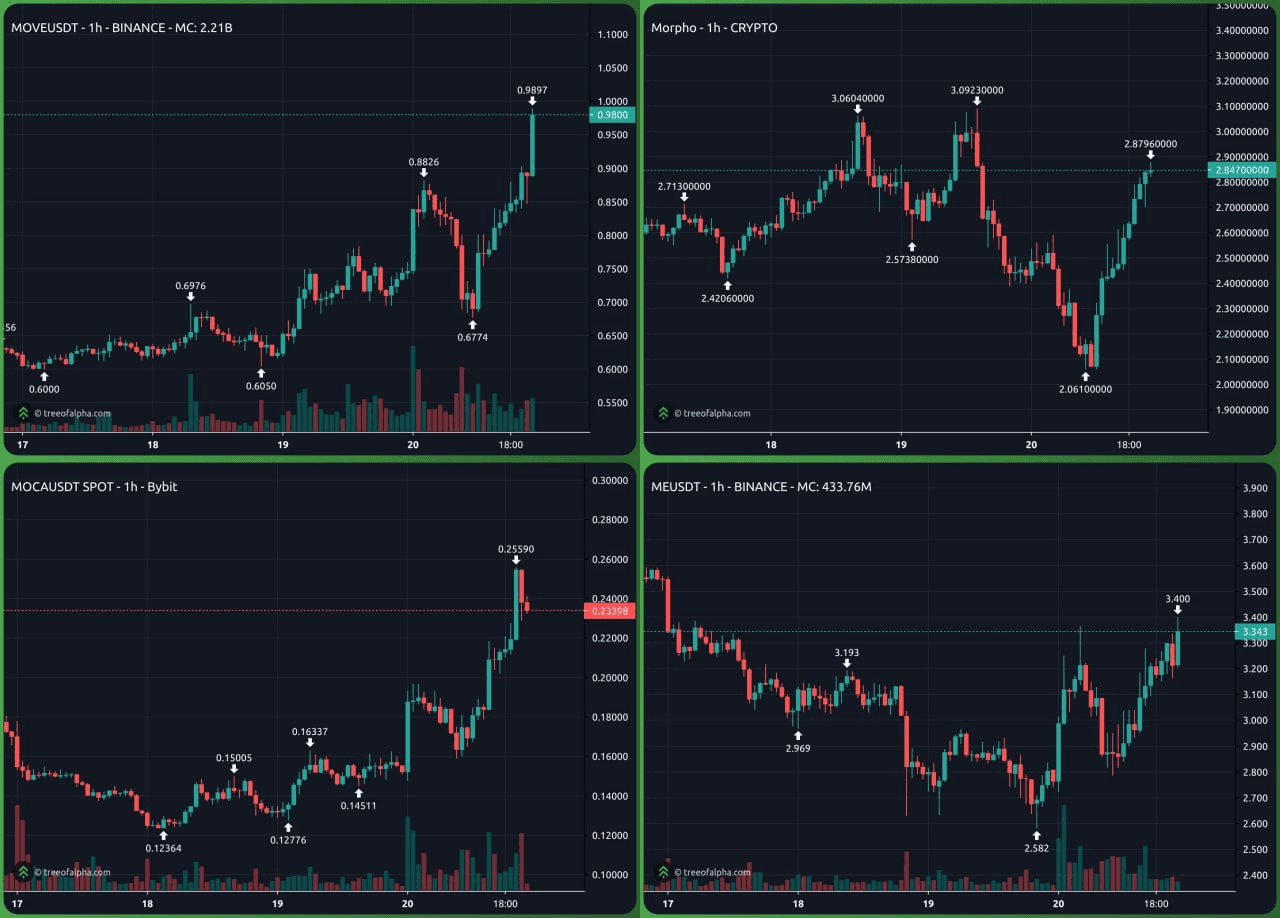Open treeofalpha.com link in MOVEUSDT chart
Image resolution: width=1280 pixels, height=918 pixels.
72,413
